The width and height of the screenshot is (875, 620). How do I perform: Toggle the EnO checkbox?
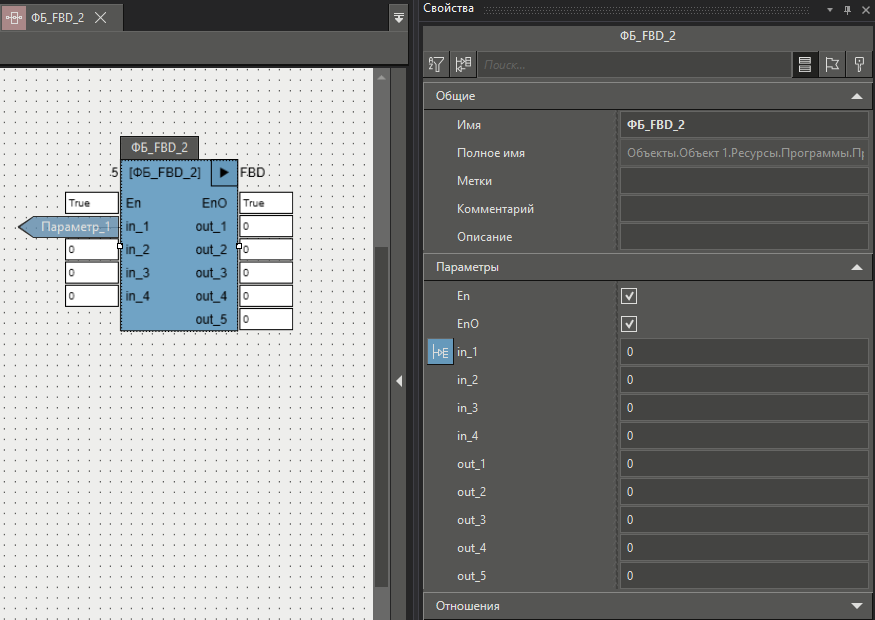coord(629,324)
